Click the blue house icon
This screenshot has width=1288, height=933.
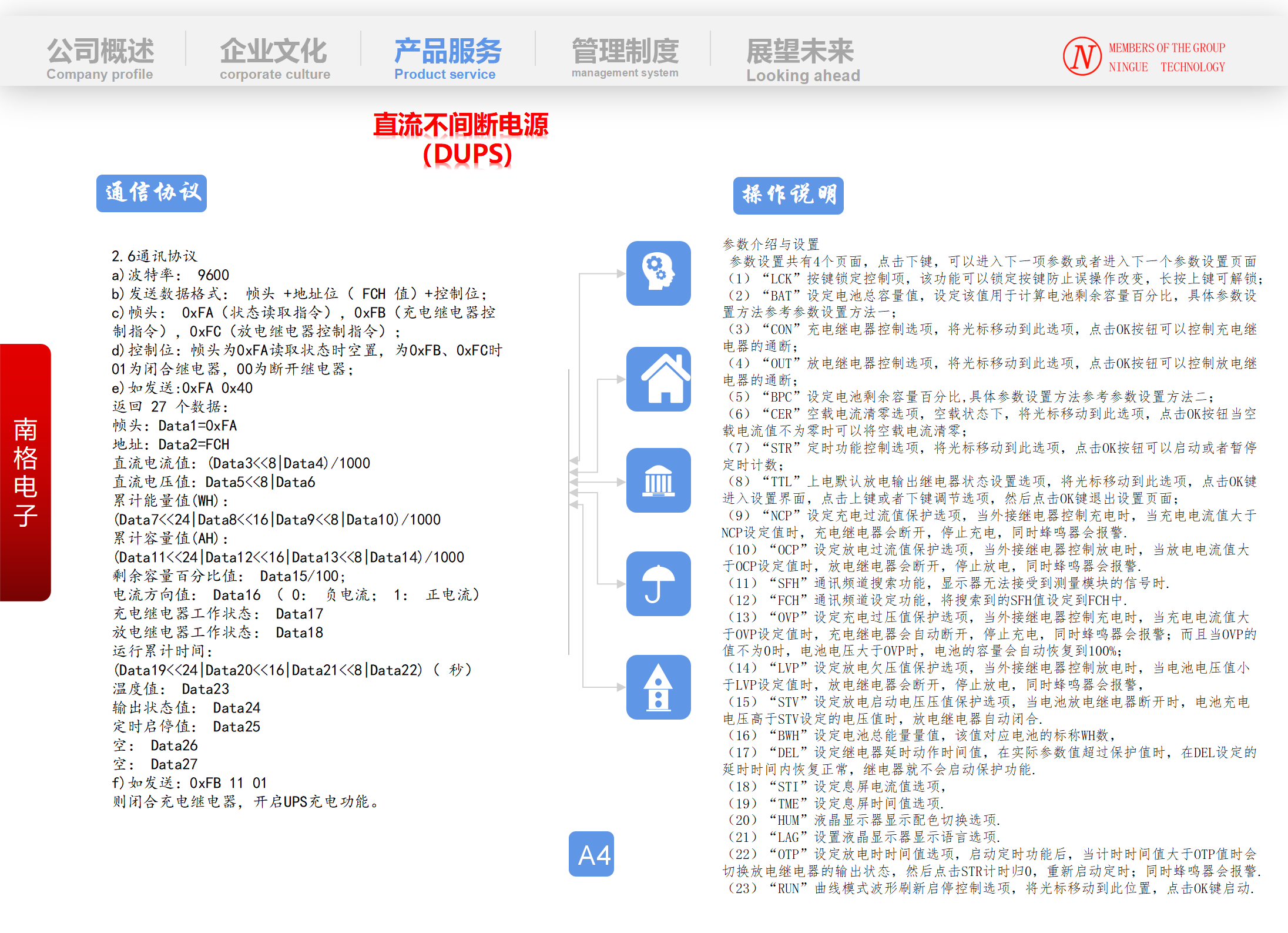pyautogui.click(x=658, y=379)
